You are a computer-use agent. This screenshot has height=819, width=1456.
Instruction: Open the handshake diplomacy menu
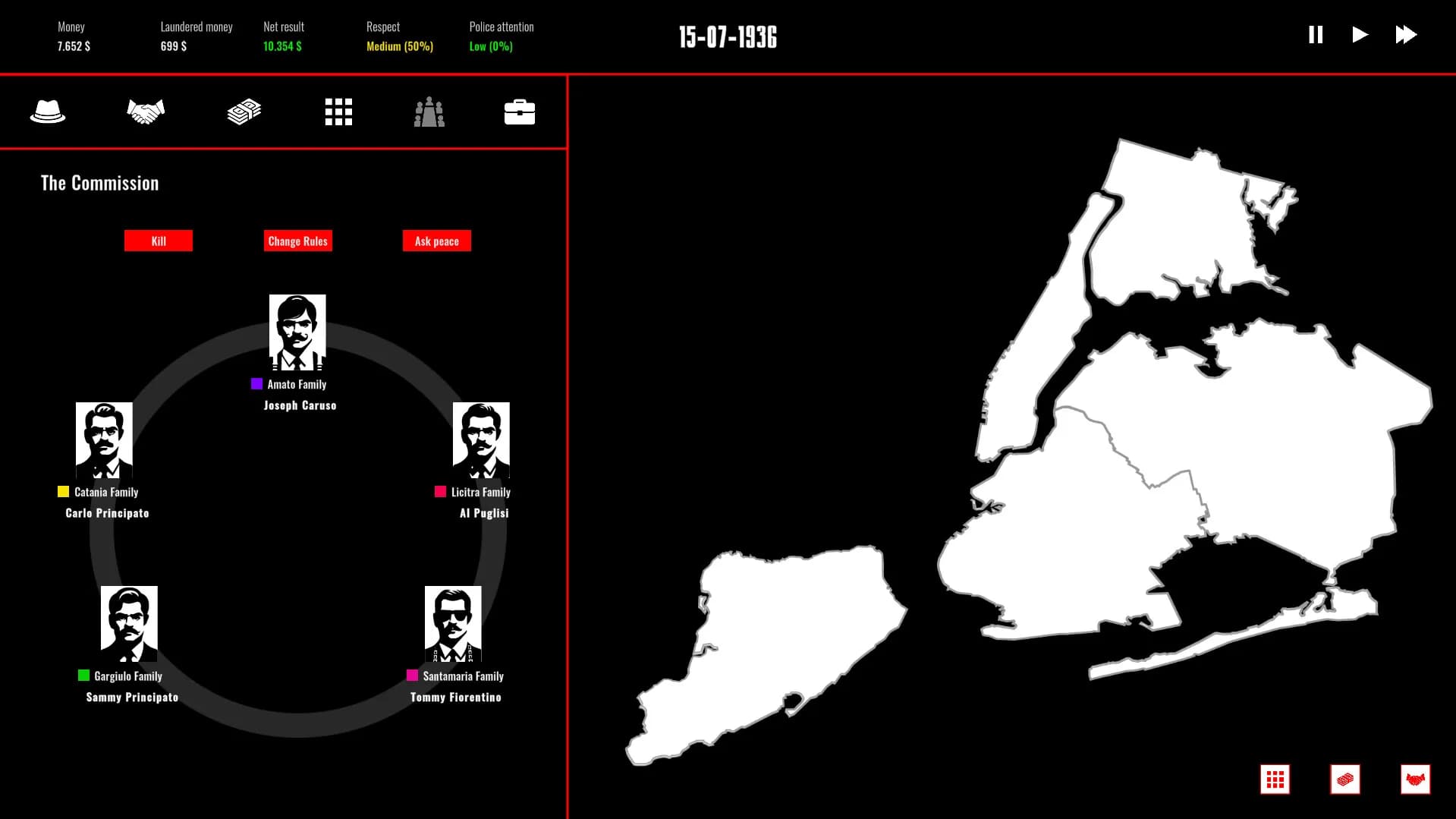[x=146, y=112]
